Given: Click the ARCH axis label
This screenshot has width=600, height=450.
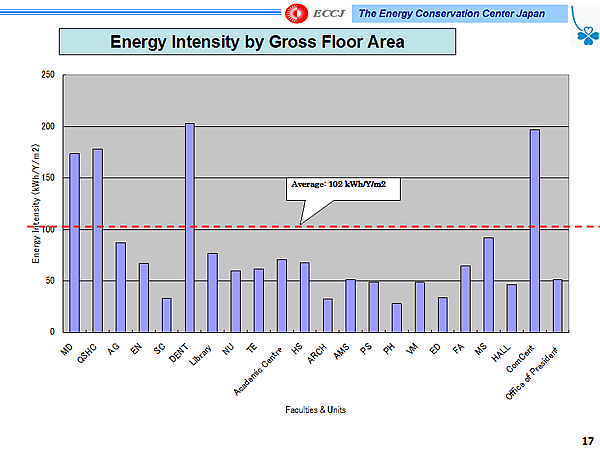Looking at the screenshot, I should [x=317, y=354].
